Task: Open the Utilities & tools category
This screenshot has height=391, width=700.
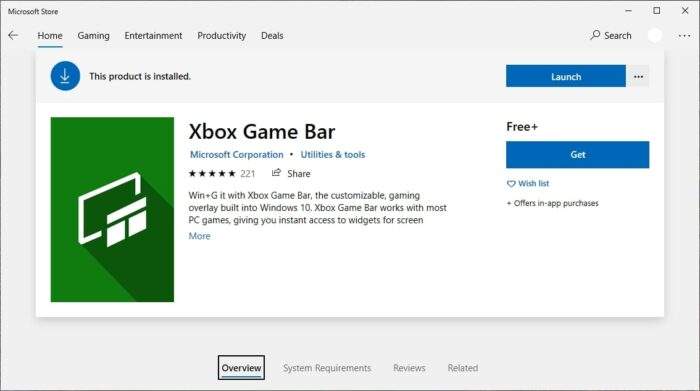Action: click(x=333, y=154)
